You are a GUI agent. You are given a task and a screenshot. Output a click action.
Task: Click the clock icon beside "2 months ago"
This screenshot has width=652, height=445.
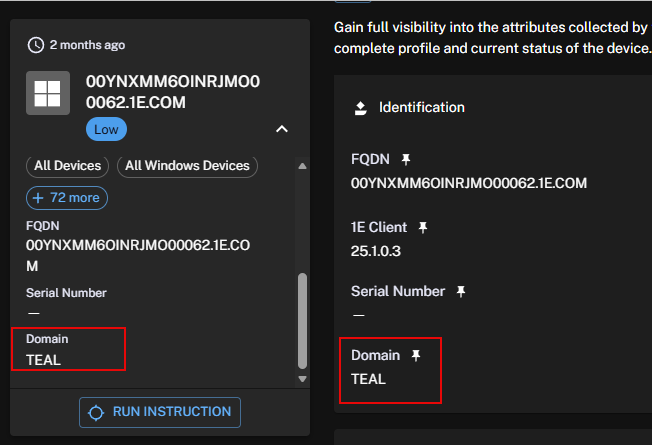[36, 45]
